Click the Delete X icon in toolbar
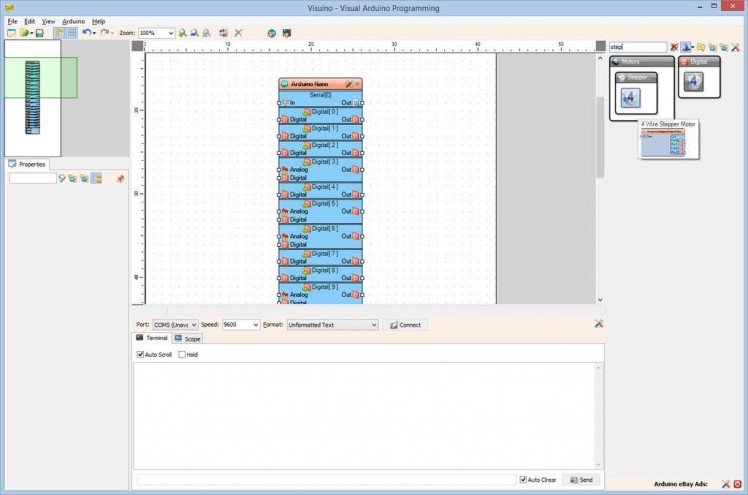This screenshot has width=748, height=495. 238,33
